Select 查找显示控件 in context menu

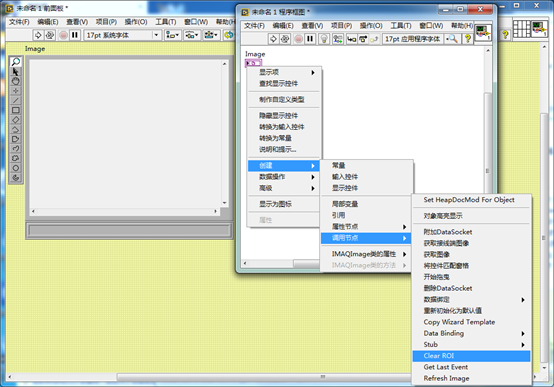tap(285, 83)
